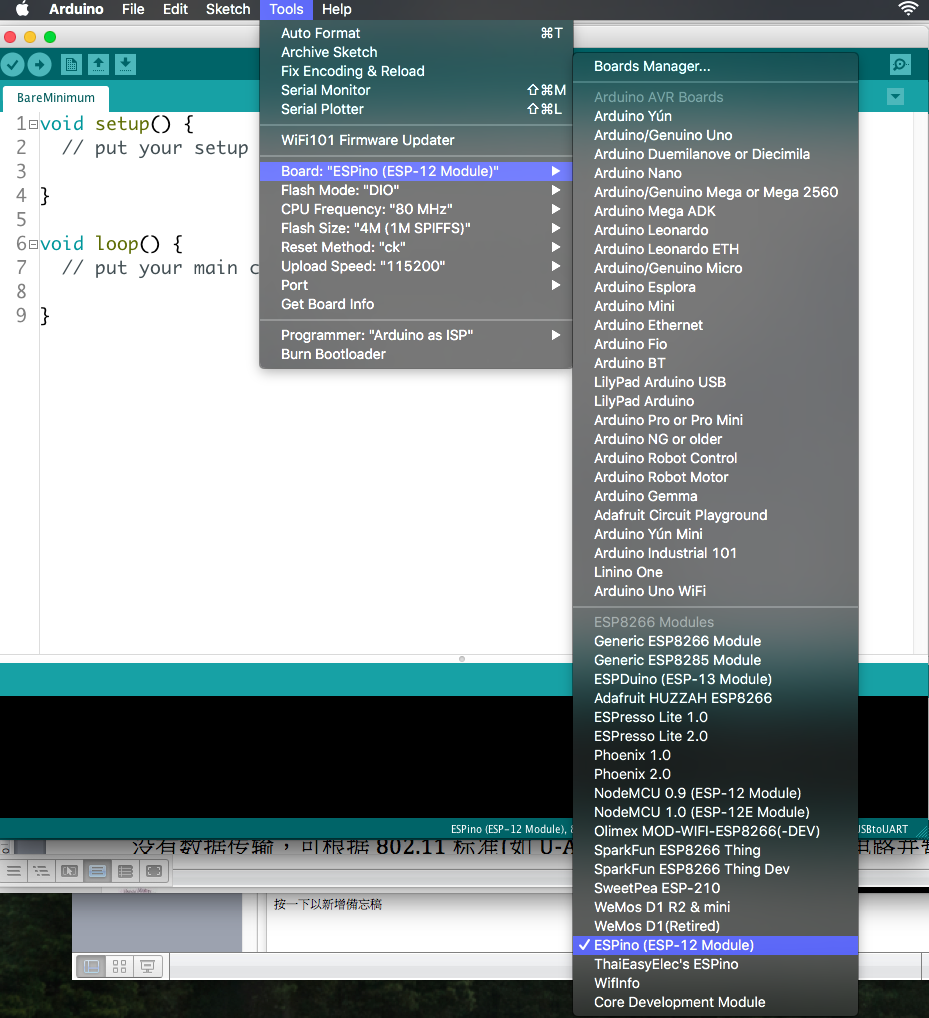Viewport: 929px width, 1018px height.
Task: Open the Edit menu
Action: coord(175,9)
